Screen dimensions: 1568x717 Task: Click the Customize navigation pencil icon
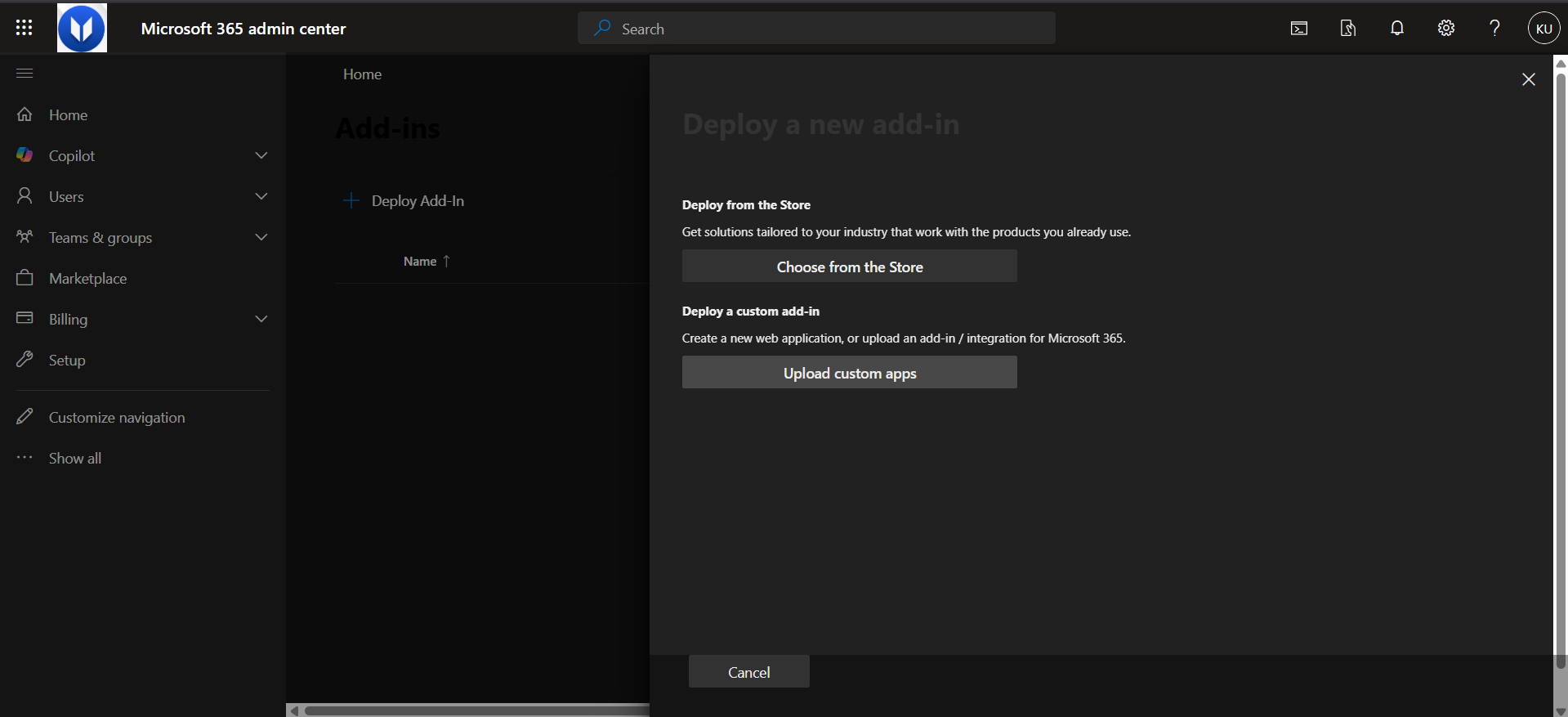pyautogui.click(x=25, y=416)
